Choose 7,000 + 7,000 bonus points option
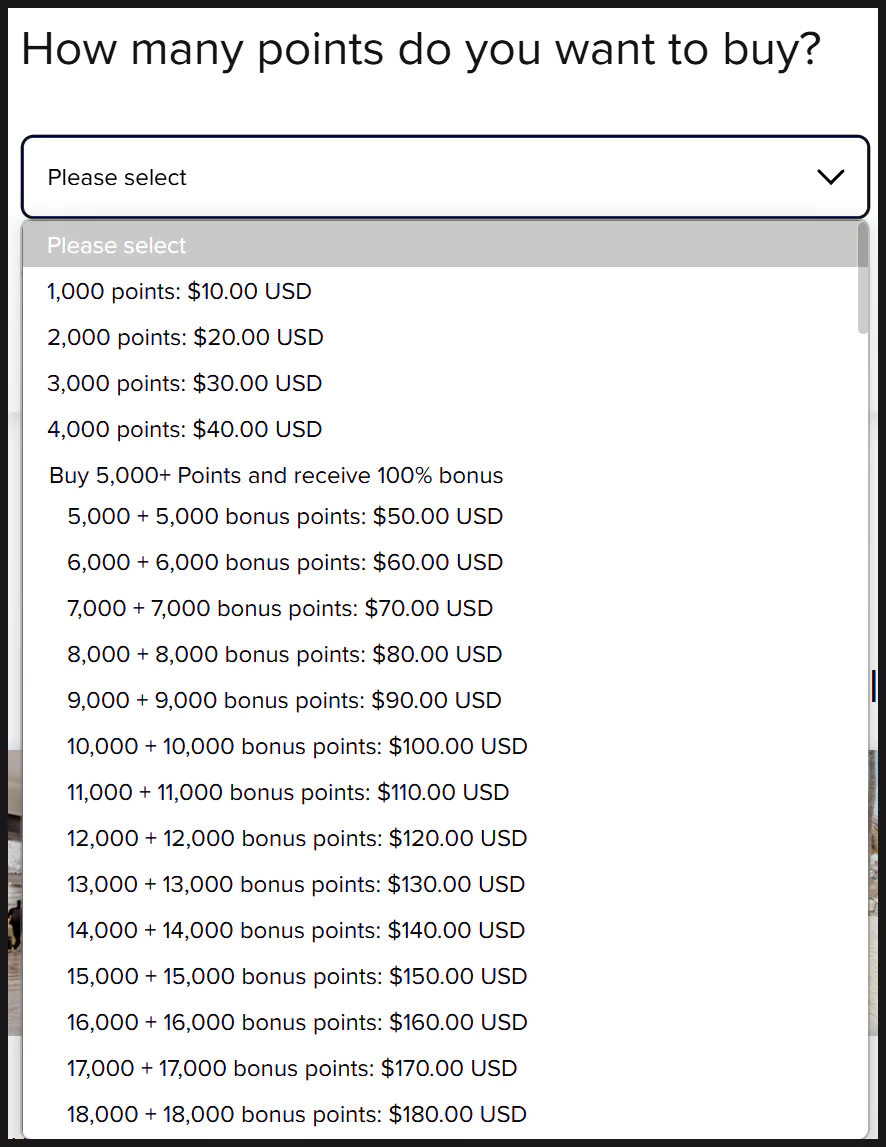The height and width of the screenshot is (1147, 886). click(x=280, y=608)
